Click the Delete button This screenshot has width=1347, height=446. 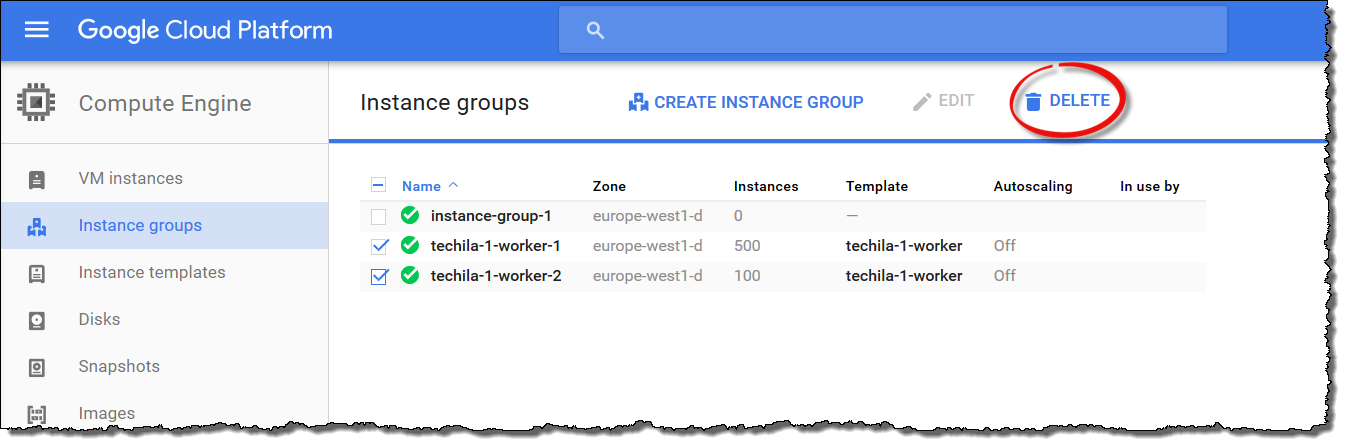pyautogui.click(x=1068, y=101)
